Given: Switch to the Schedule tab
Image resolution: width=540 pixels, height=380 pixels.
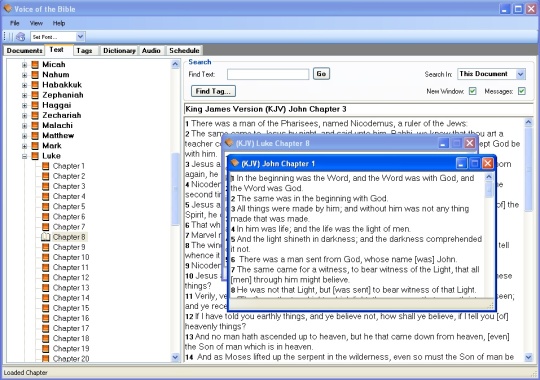Looking at the screenshot, I should (184, 51).
